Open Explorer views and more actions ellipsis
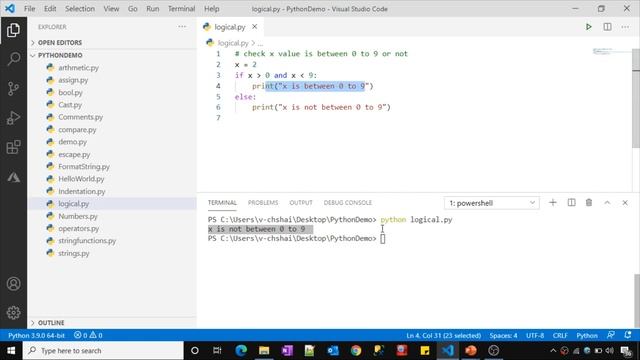This screenshot has width=640, height=360. 182,27
